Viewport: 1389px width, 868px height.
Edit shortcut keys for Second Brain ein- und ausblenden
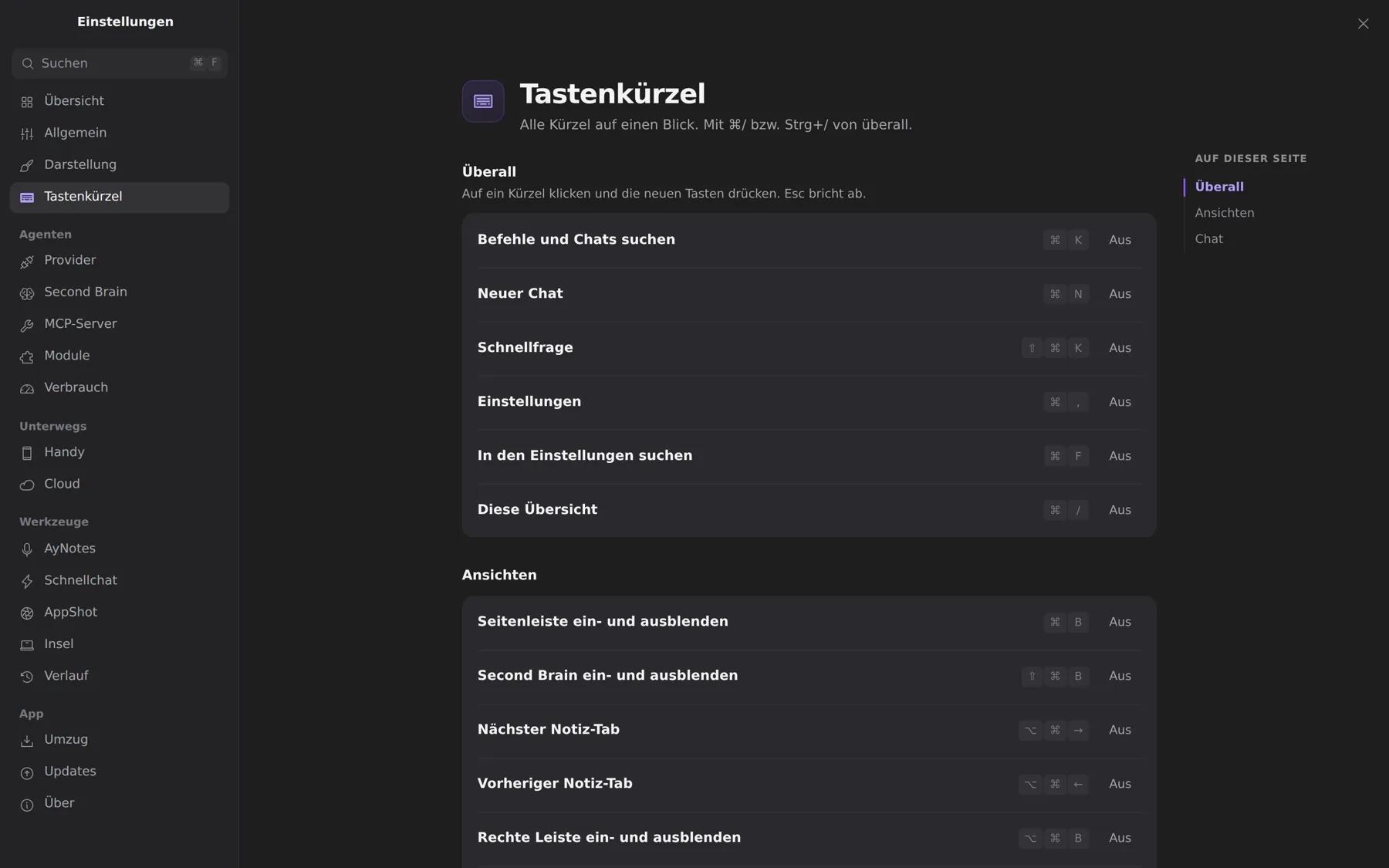tap(1055, 676)
